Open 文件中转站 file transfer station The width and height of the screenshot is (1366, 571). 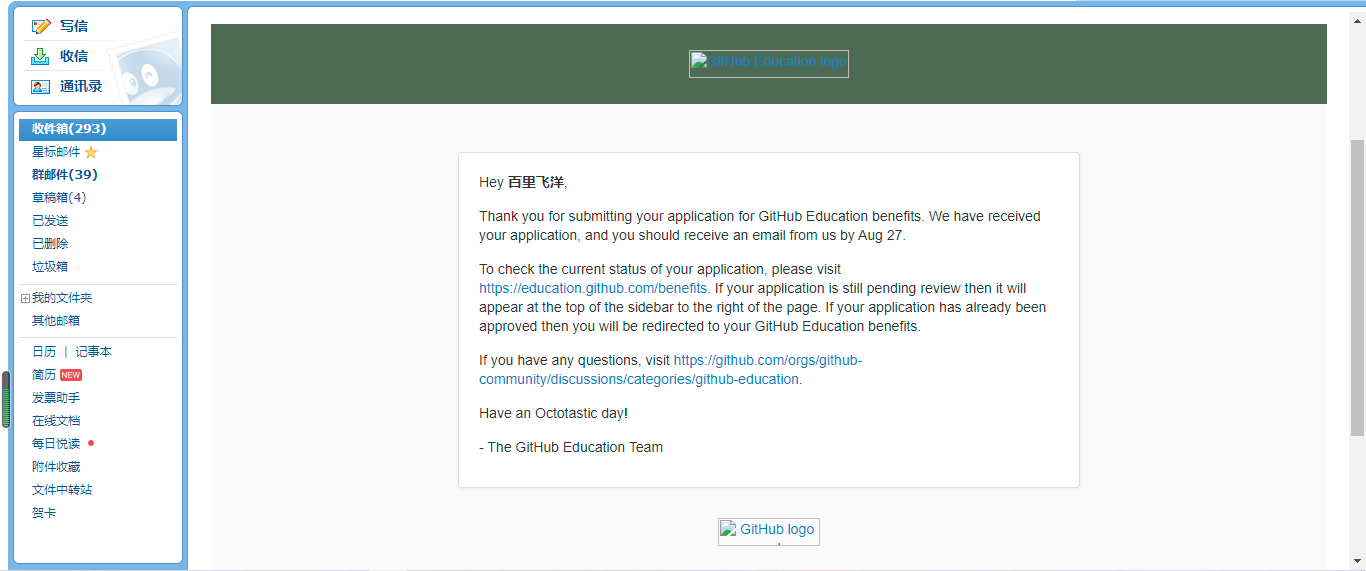click(62, 490)
